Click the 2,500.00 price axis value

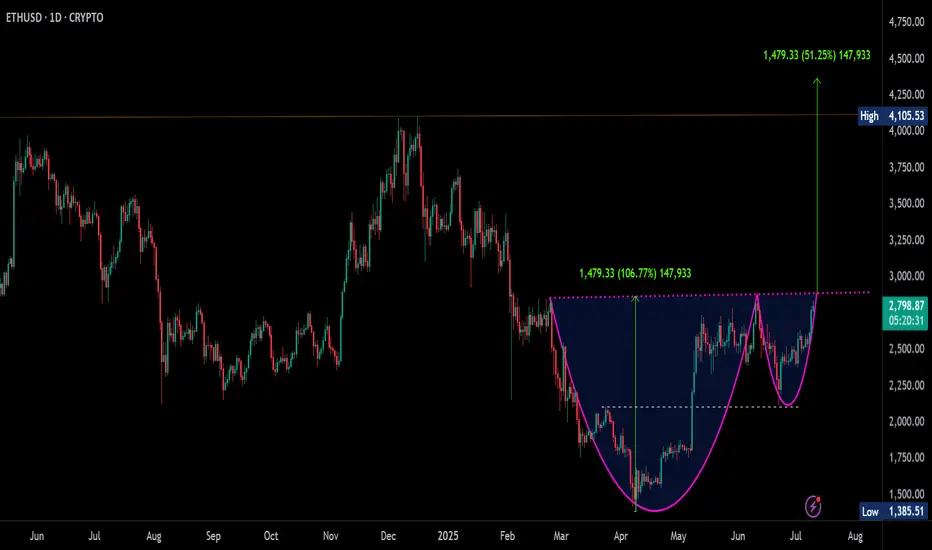[x=906, y=349]
